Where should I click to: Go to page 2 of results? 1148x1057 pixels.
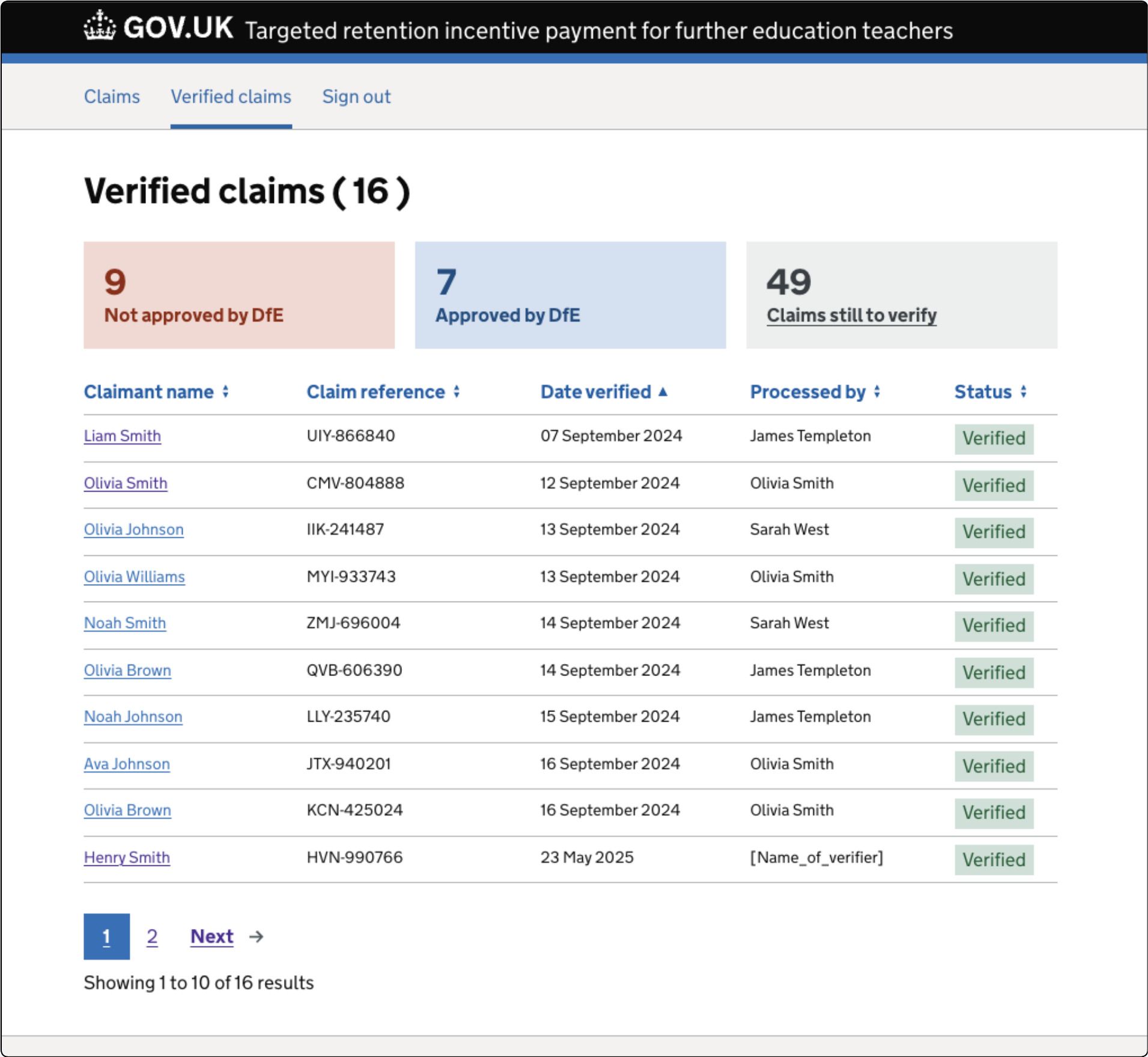(152, 936)
